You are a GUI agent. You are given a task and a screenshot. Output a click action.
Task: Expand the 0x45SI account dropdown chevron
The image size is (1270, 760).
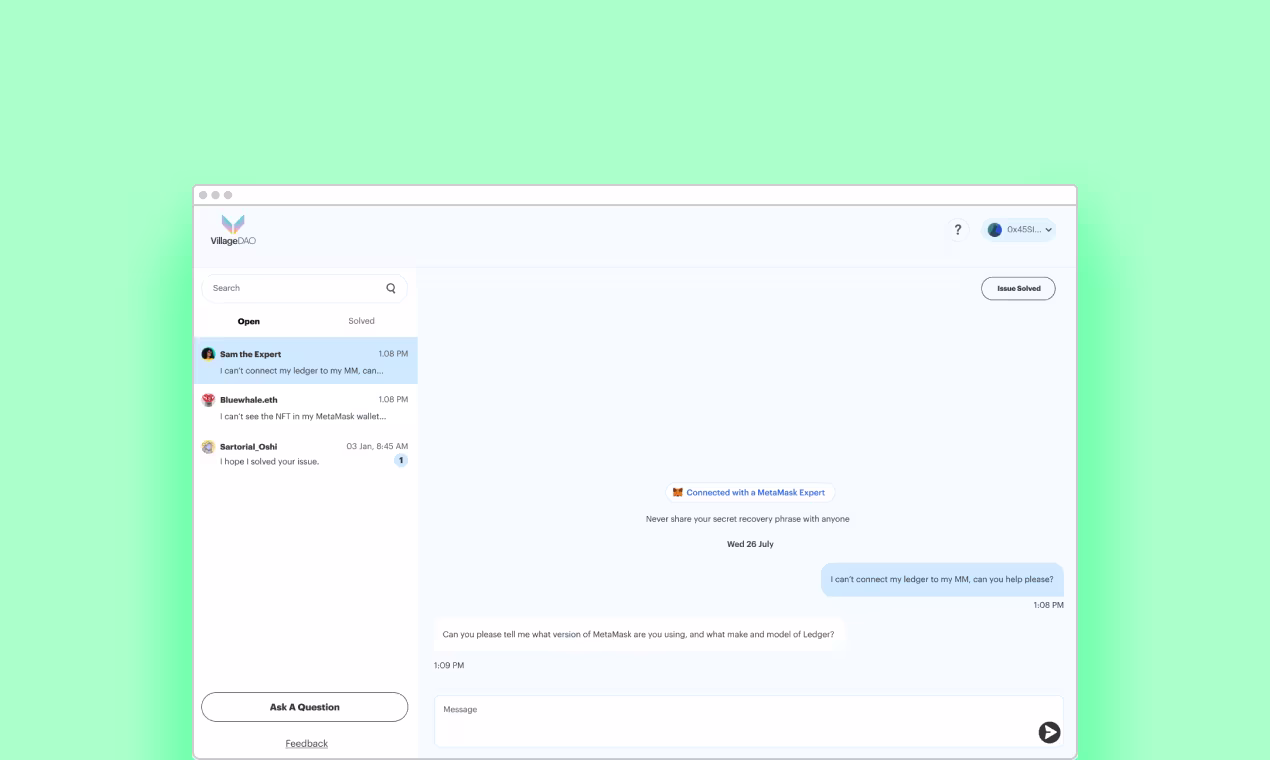tap(1048, 230)
